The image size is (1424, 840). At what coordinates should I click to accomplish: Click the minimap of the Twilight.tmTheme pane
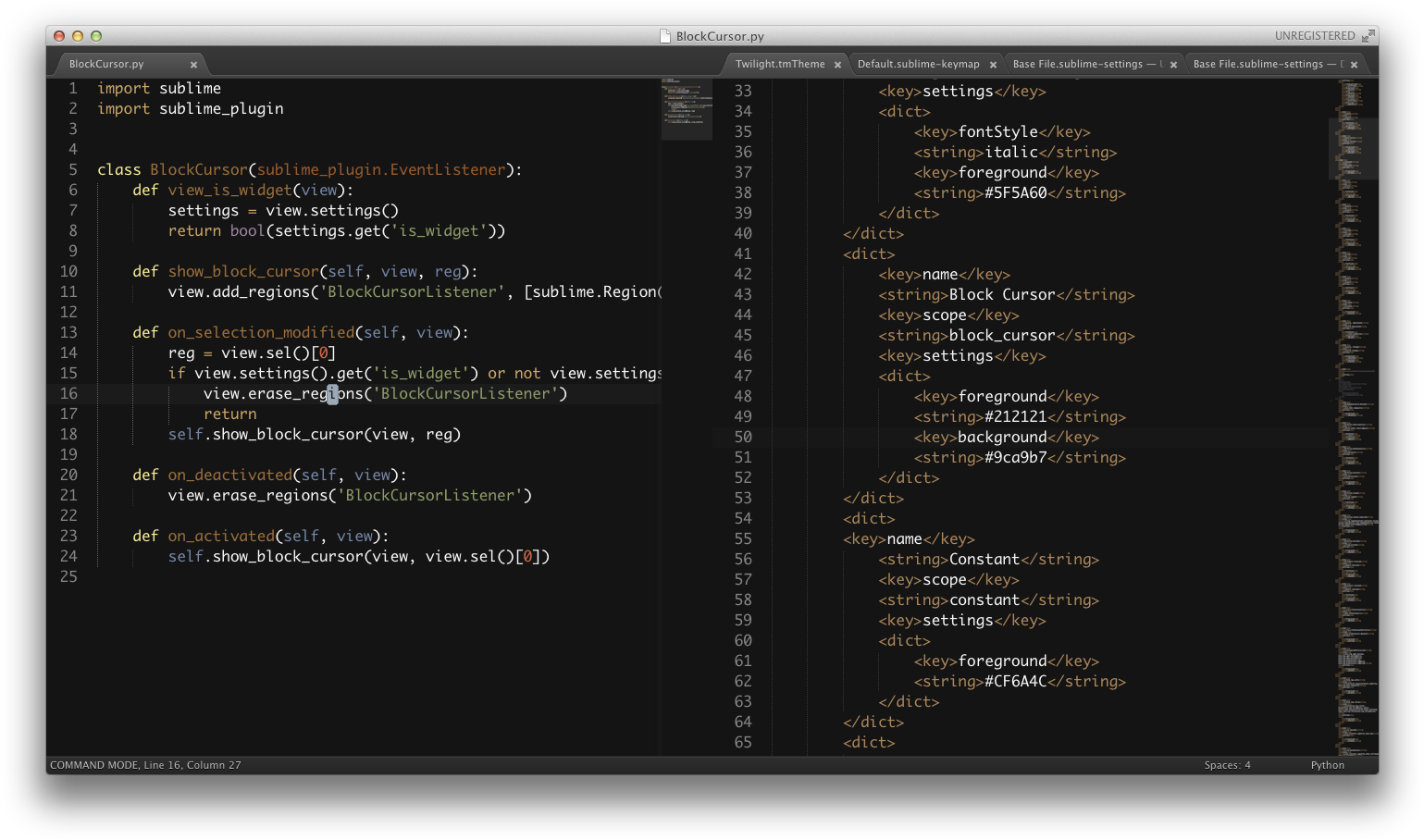click(x=1354, y=416)
